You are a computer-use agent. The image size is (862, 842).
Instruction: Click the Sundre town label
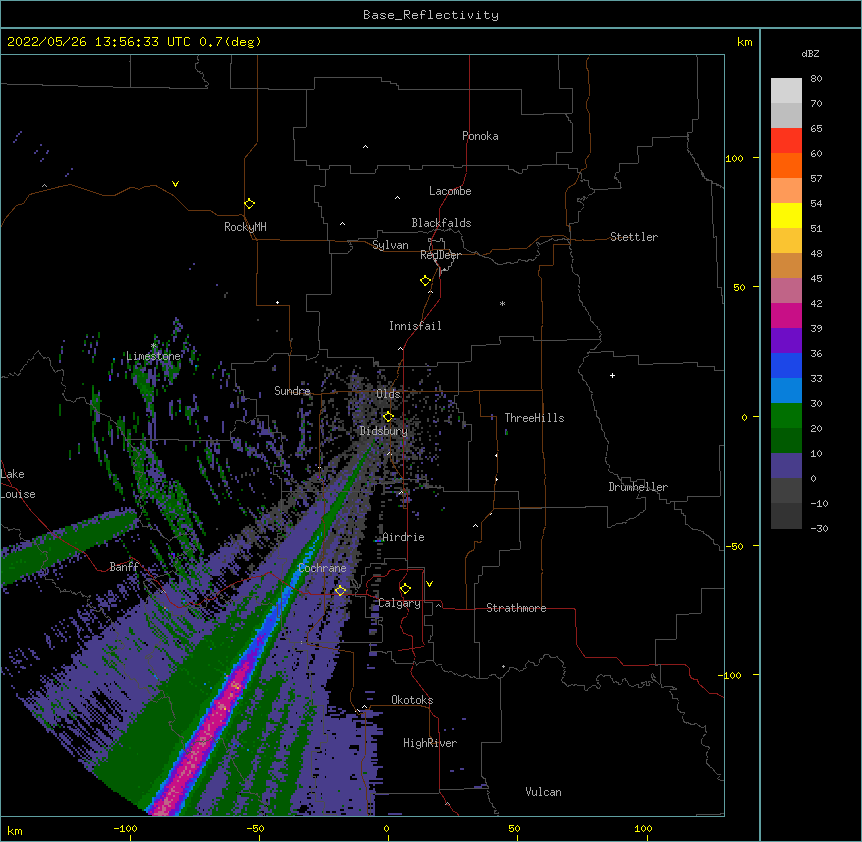click(292, 391)
